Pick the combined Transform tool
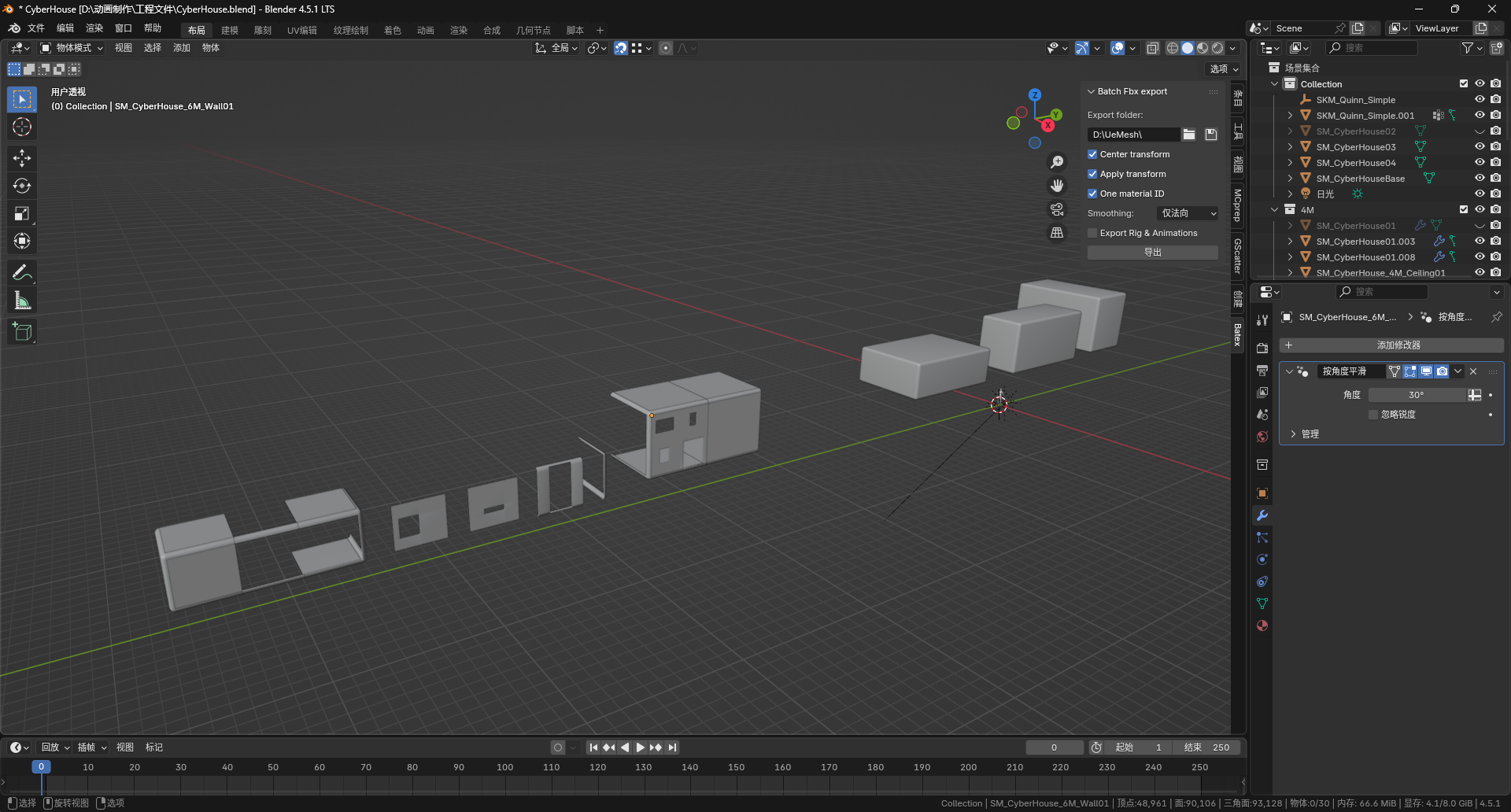This screenshot has width=1511, height=812. (x=22, y=241)
